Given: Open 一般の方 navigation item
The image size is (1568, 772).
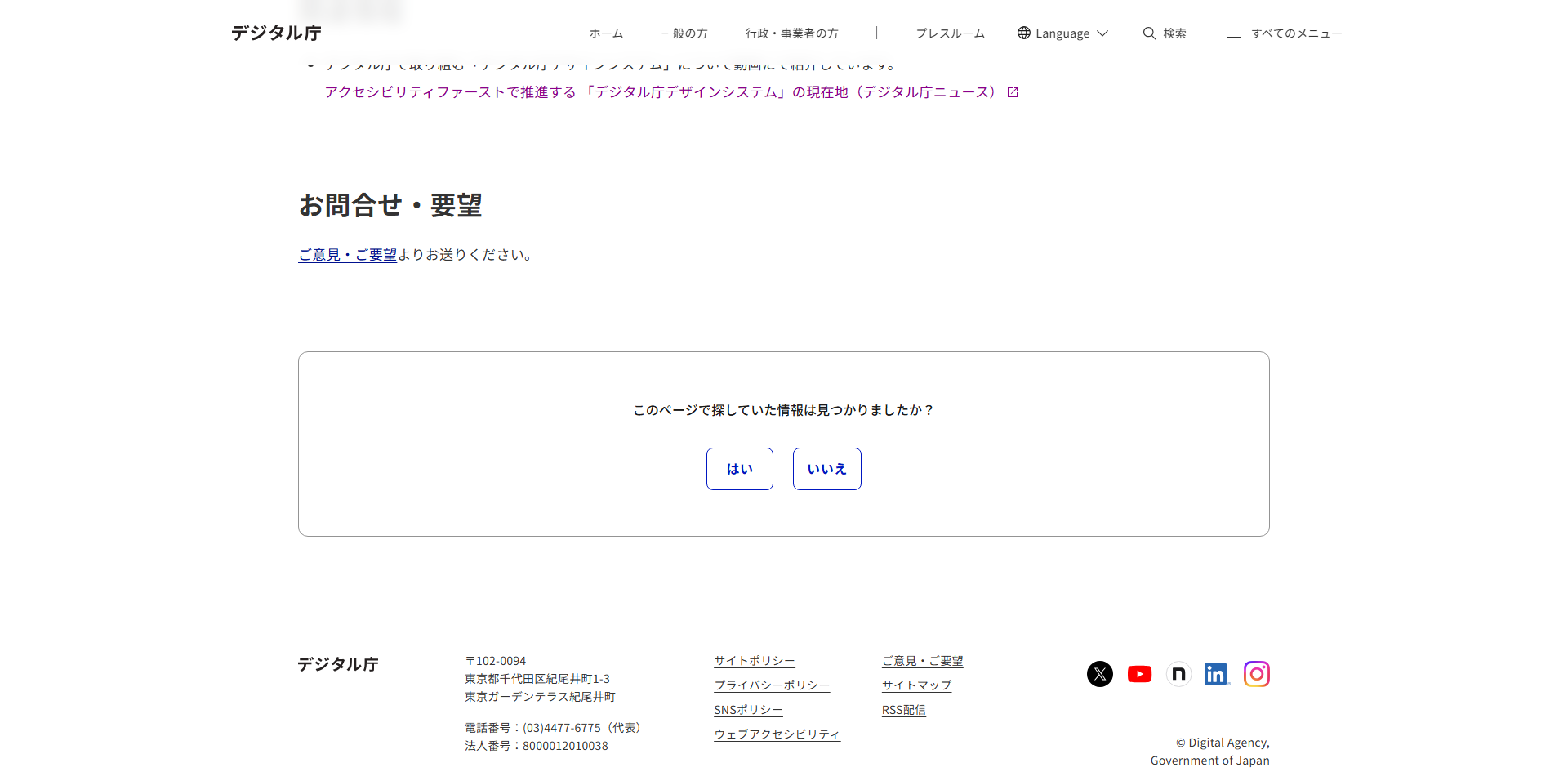Looking at the screenshot, I should pos(684,33).
